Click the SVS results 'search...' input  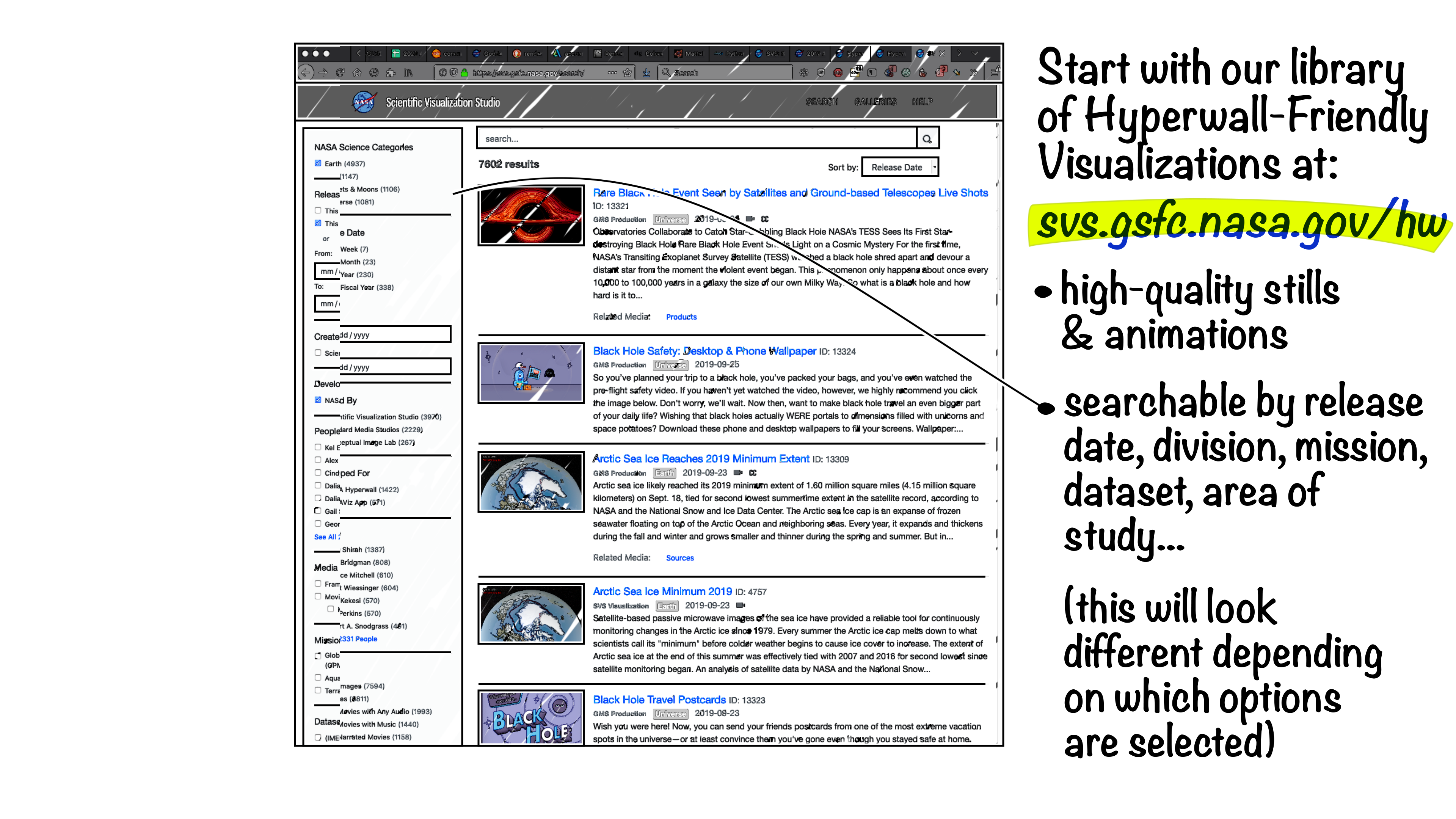(697, 138)
